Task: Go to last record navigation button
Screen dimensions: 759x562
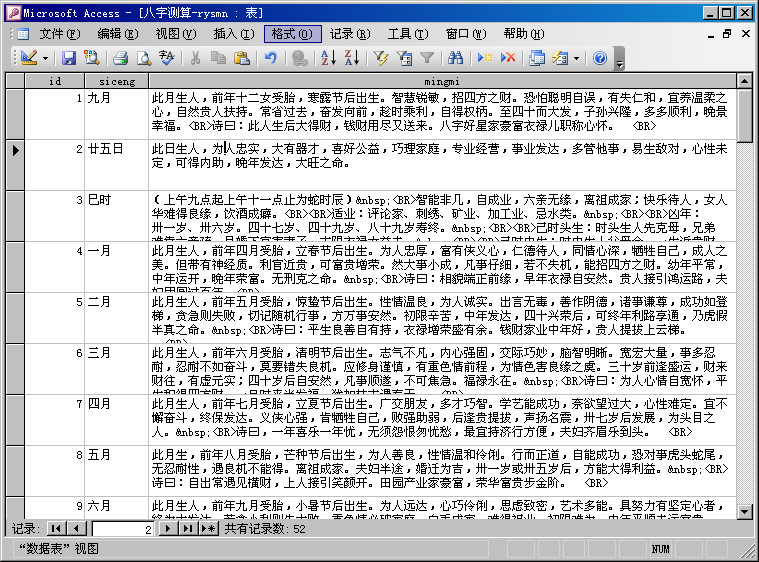Action: (x=188, y=529)
